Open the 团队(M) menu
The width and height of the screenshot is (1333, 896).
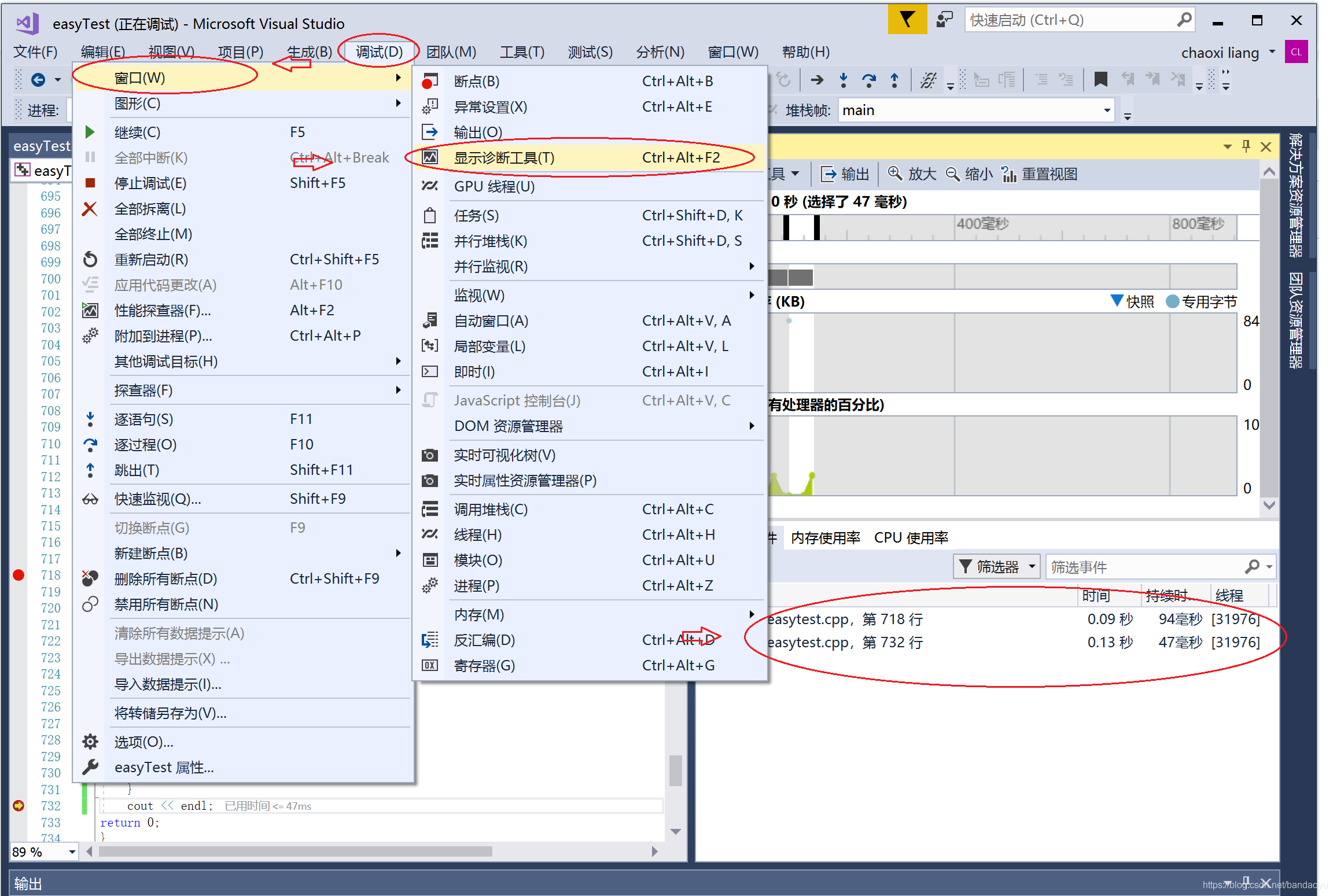(x=451, y=52)
